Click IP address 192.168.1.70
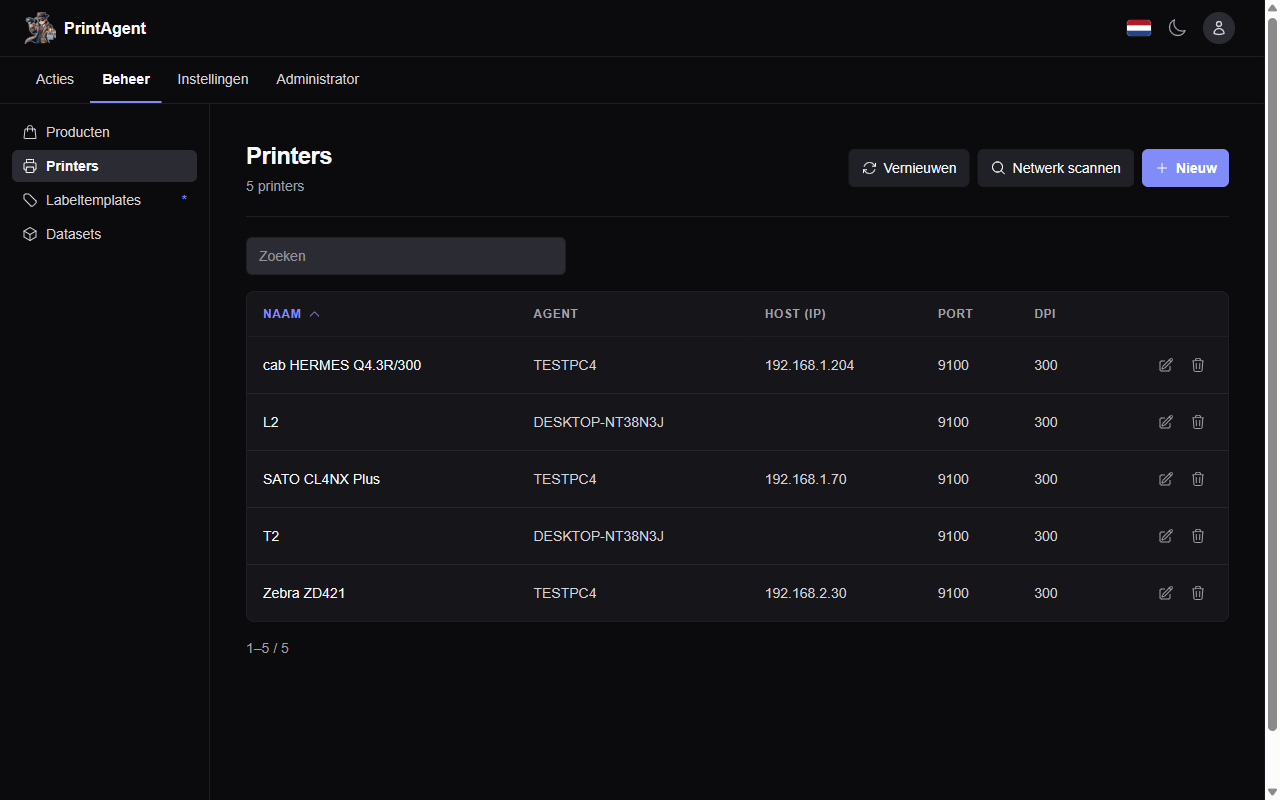1280x800 pixels. click(805, 479)
